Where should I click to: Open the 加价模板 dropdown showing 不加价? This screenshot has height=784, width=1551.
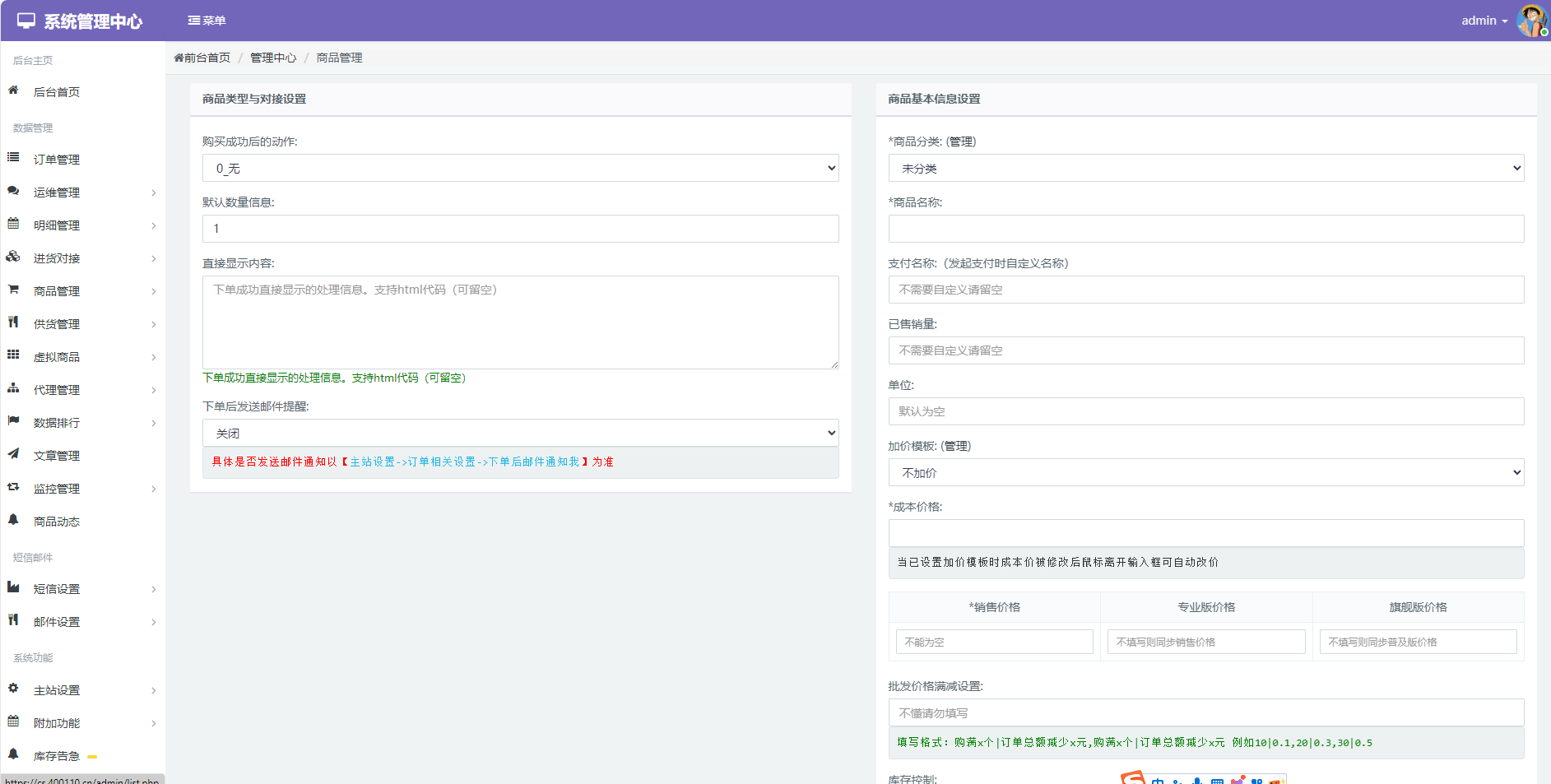click(x=1205, y=472)
